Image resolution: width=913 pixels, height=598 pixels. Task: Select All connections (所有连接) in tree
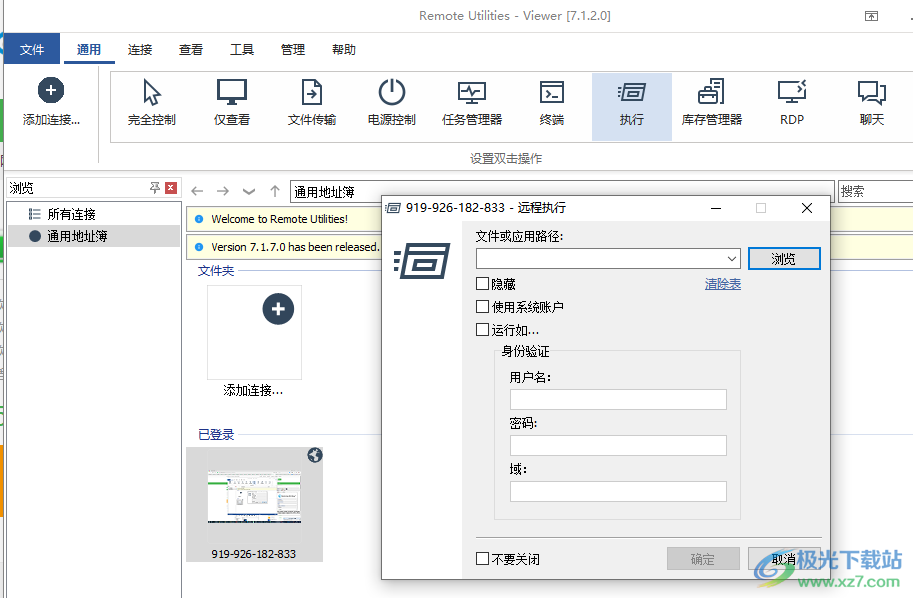[x=71, y=214]
